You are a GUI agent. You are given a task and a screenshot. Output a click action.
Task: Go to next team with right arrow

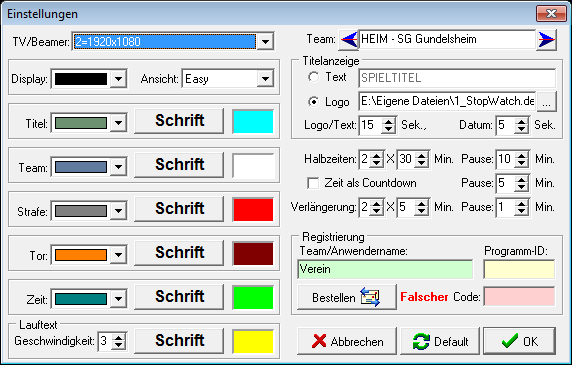[x=546, y=39]
